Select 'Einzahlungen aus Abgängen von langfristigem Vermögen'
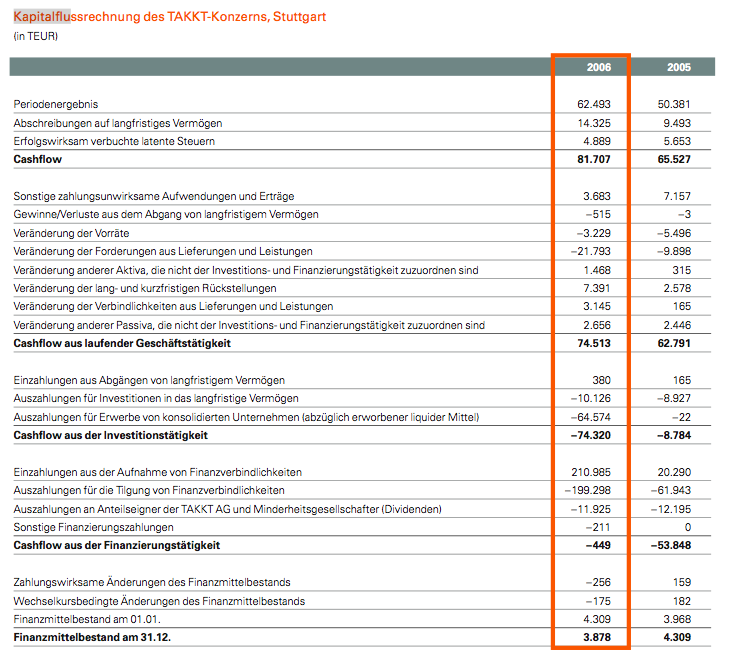 coord(149,381)
